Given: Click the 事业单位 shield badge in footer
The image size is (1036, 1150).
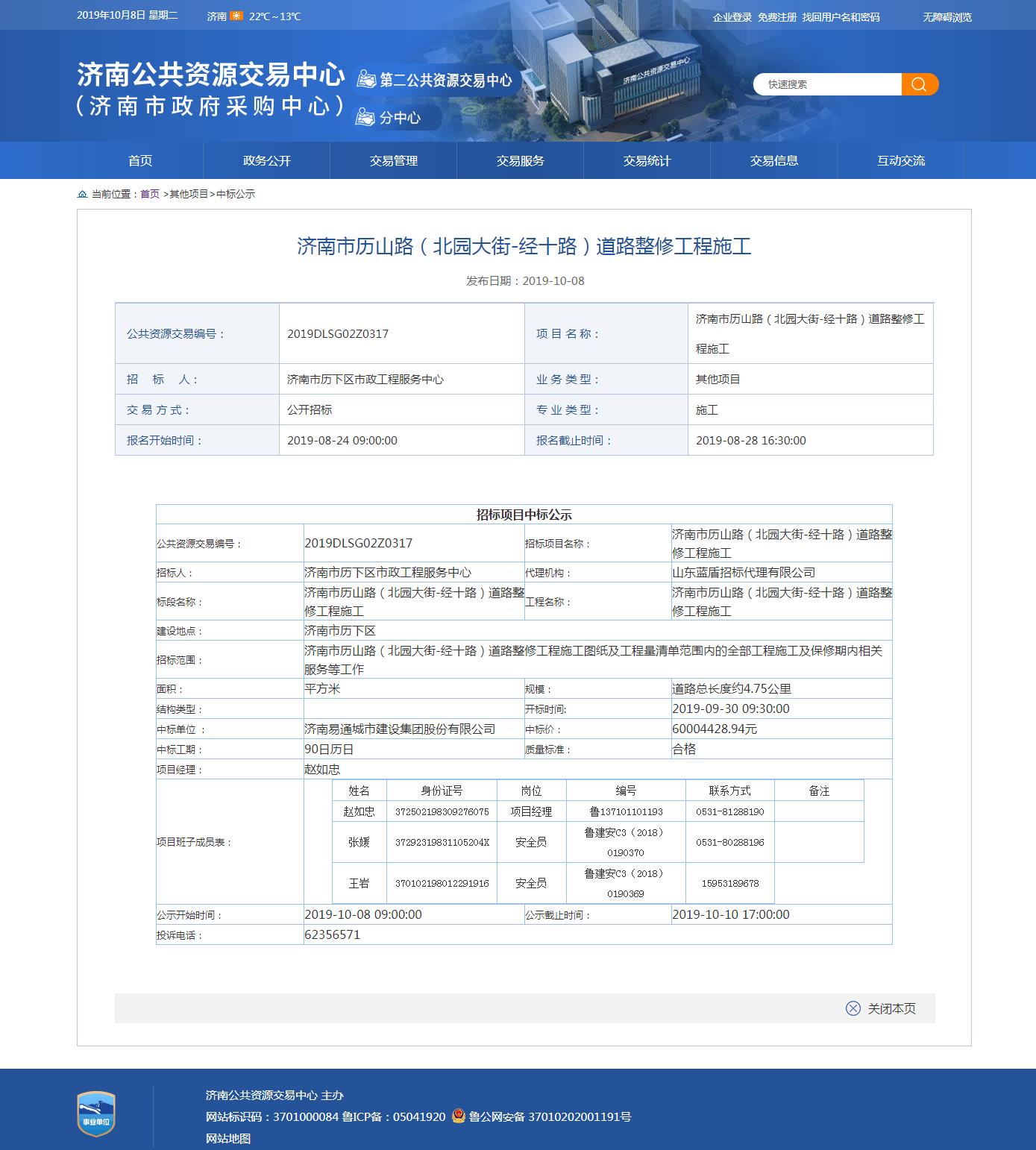Looking at the screenshot, I should (96, 1113).
